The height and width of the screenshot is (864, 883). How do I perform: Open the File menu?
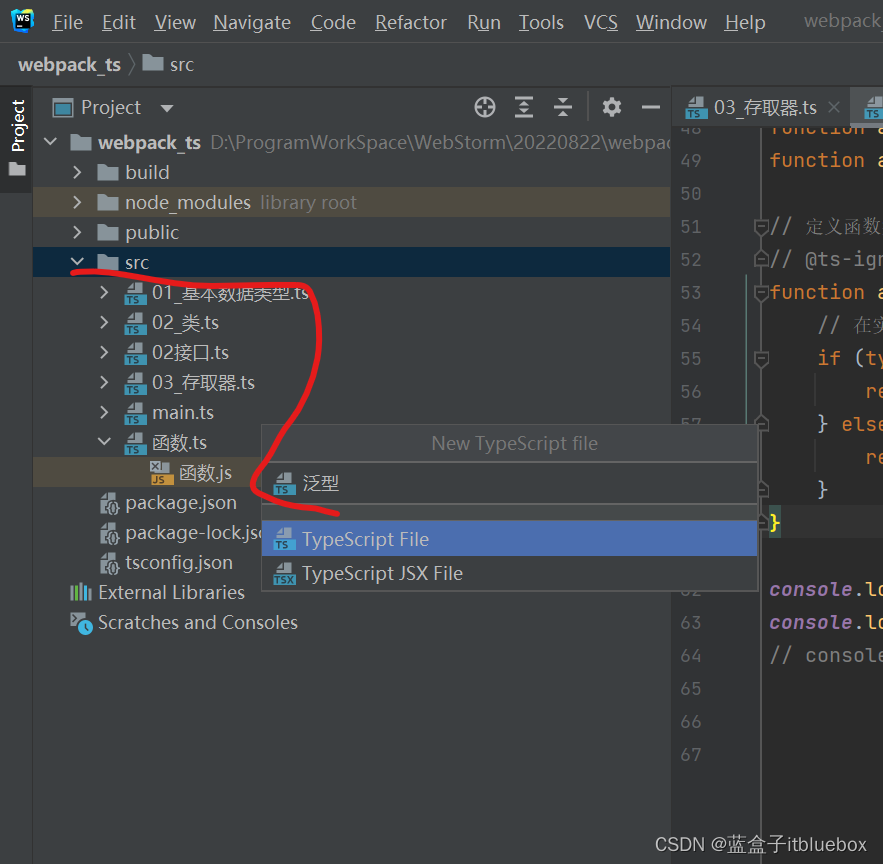click(68, 23)
